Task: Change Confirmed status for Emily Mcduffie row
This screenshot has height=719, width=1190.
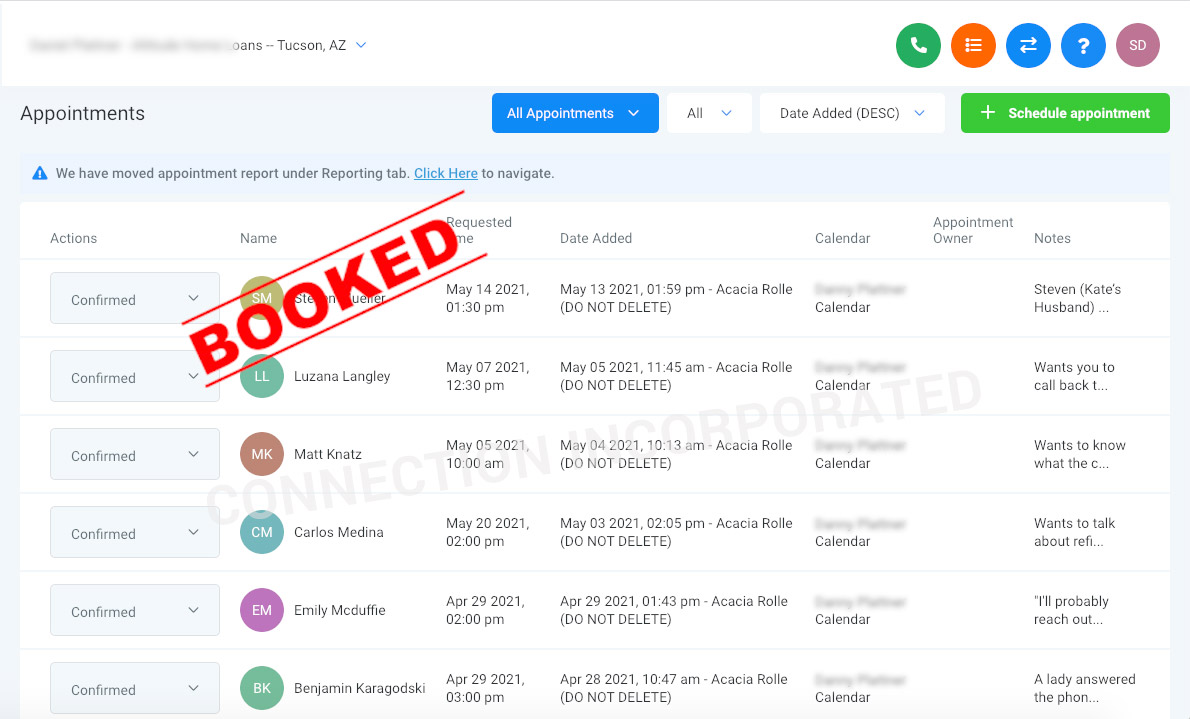Action: point(135,610)
